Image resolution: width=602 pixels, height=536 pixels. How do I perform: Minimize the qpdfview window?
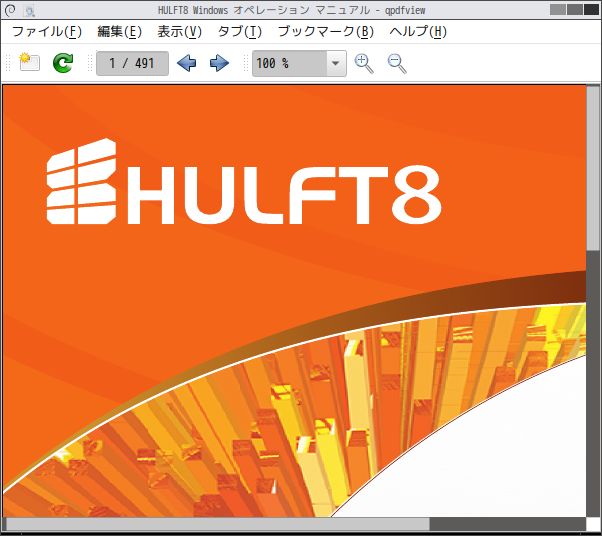(x=558, y=10)
